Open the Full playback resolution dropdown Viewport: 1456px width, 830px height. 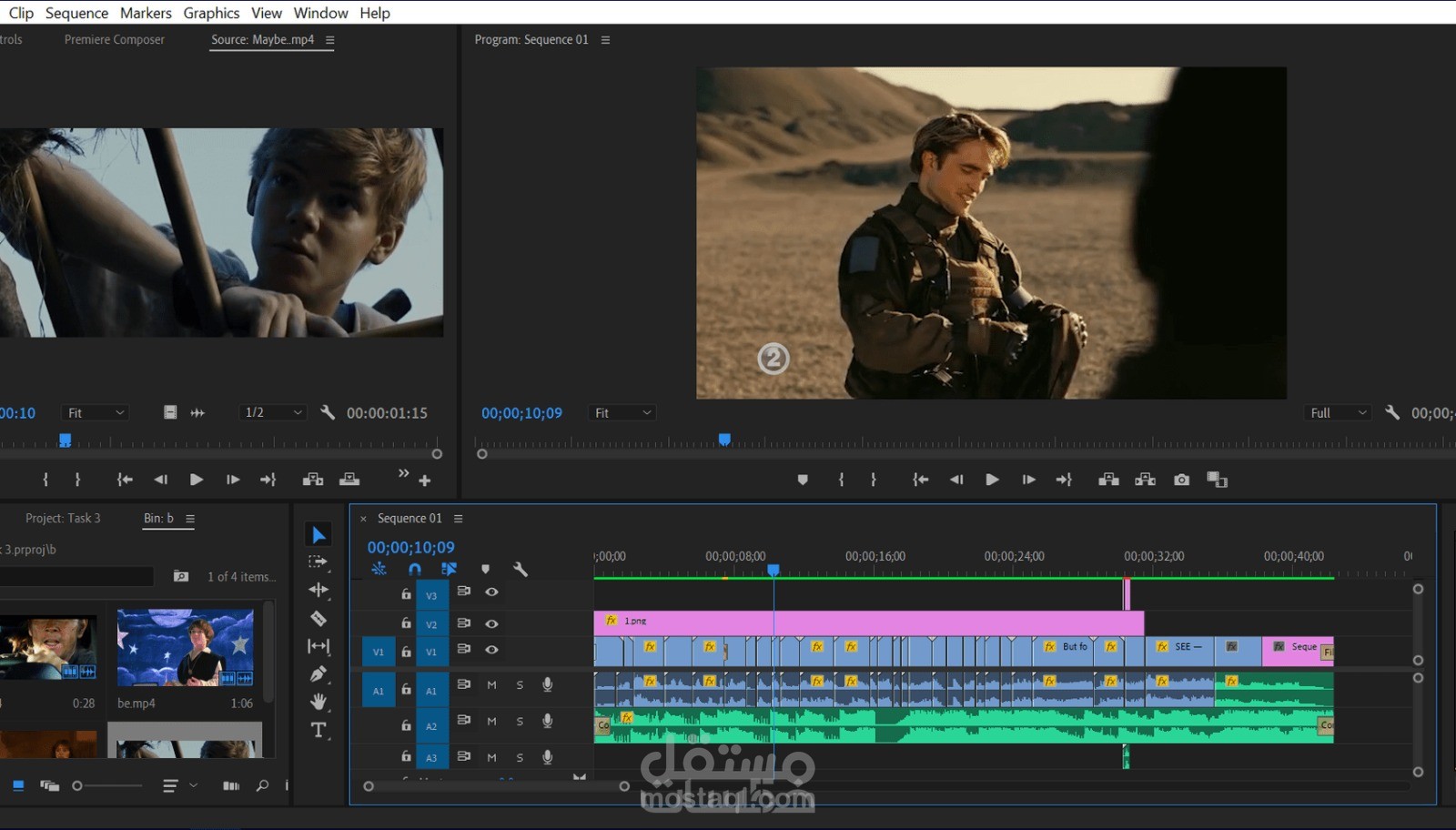coord(1338,413)
